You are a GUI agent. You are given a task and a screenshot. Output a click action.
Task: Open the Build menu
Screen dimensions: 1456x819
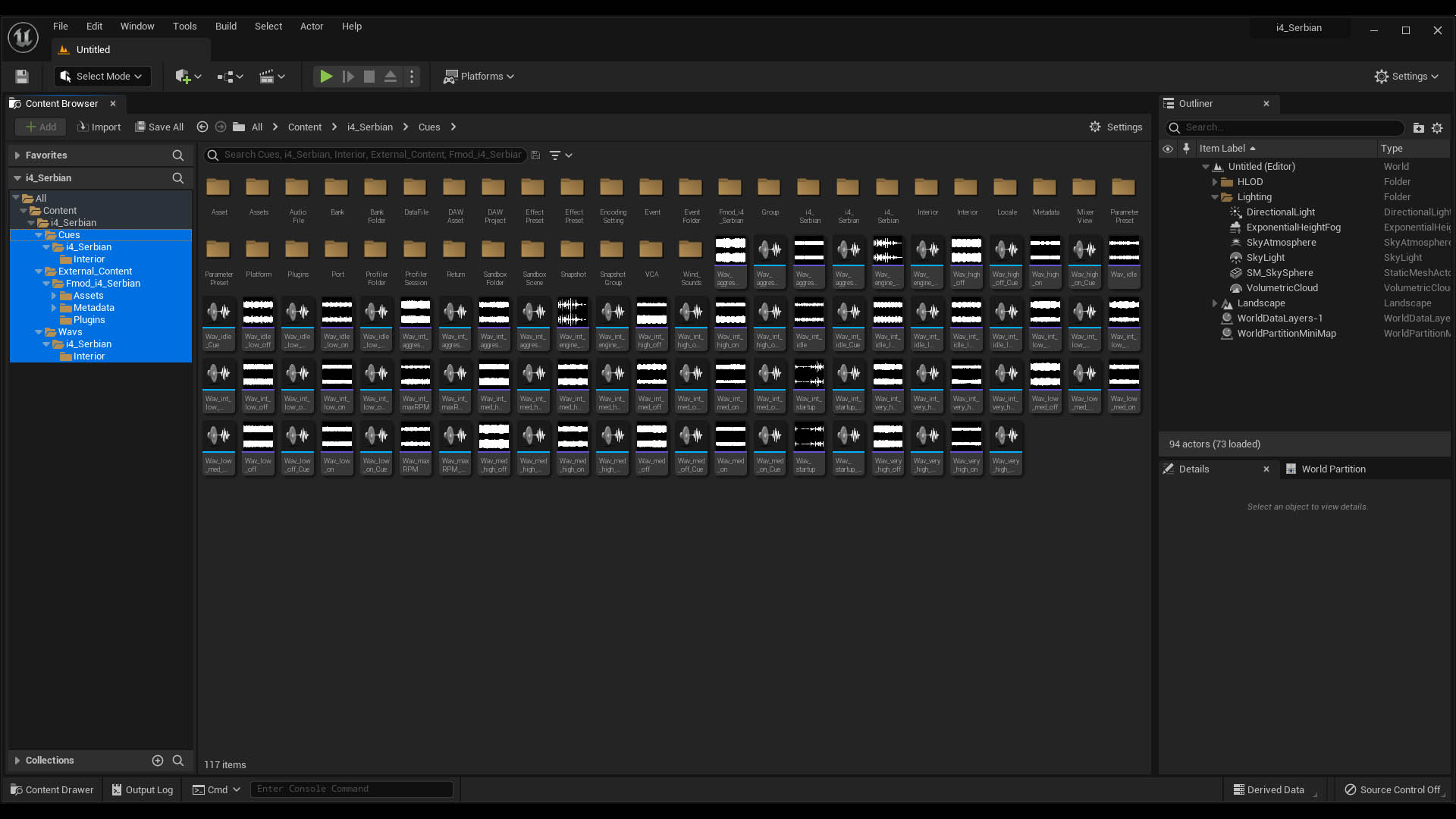(x=225, y=26)
